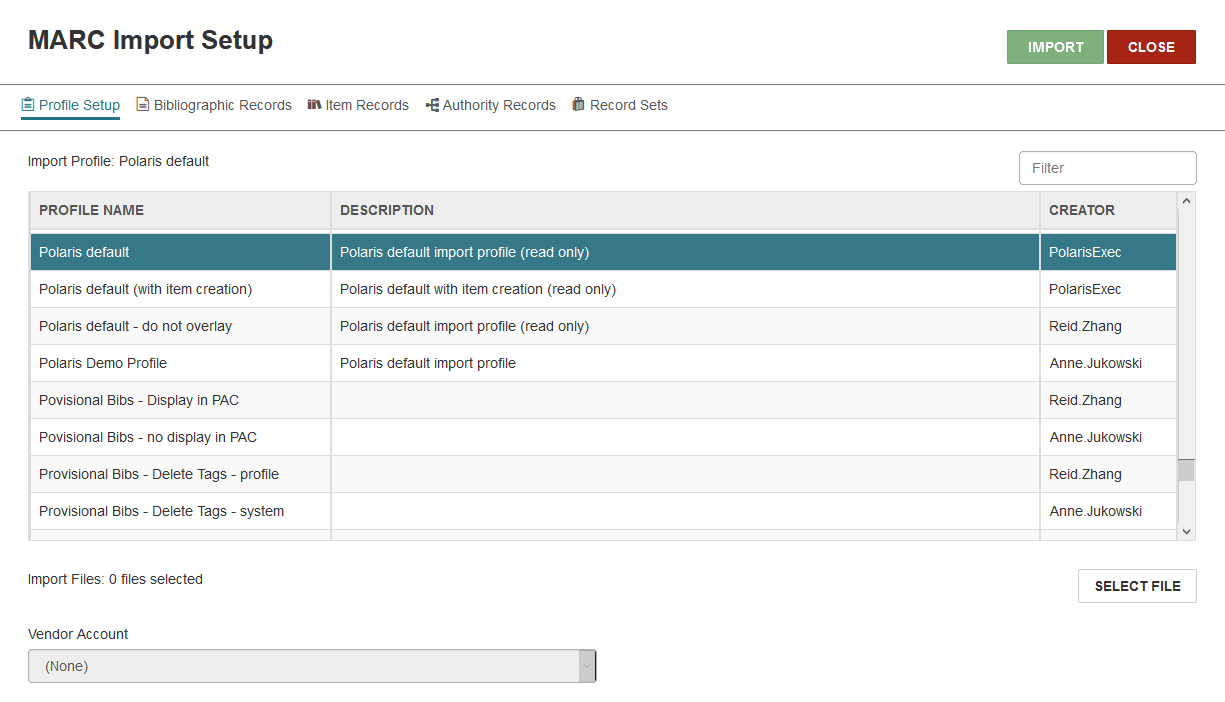This screenshot has height=702, width=1225.
Task: Select Polaris default - do not overlay profile
Action: coord(603,326)
